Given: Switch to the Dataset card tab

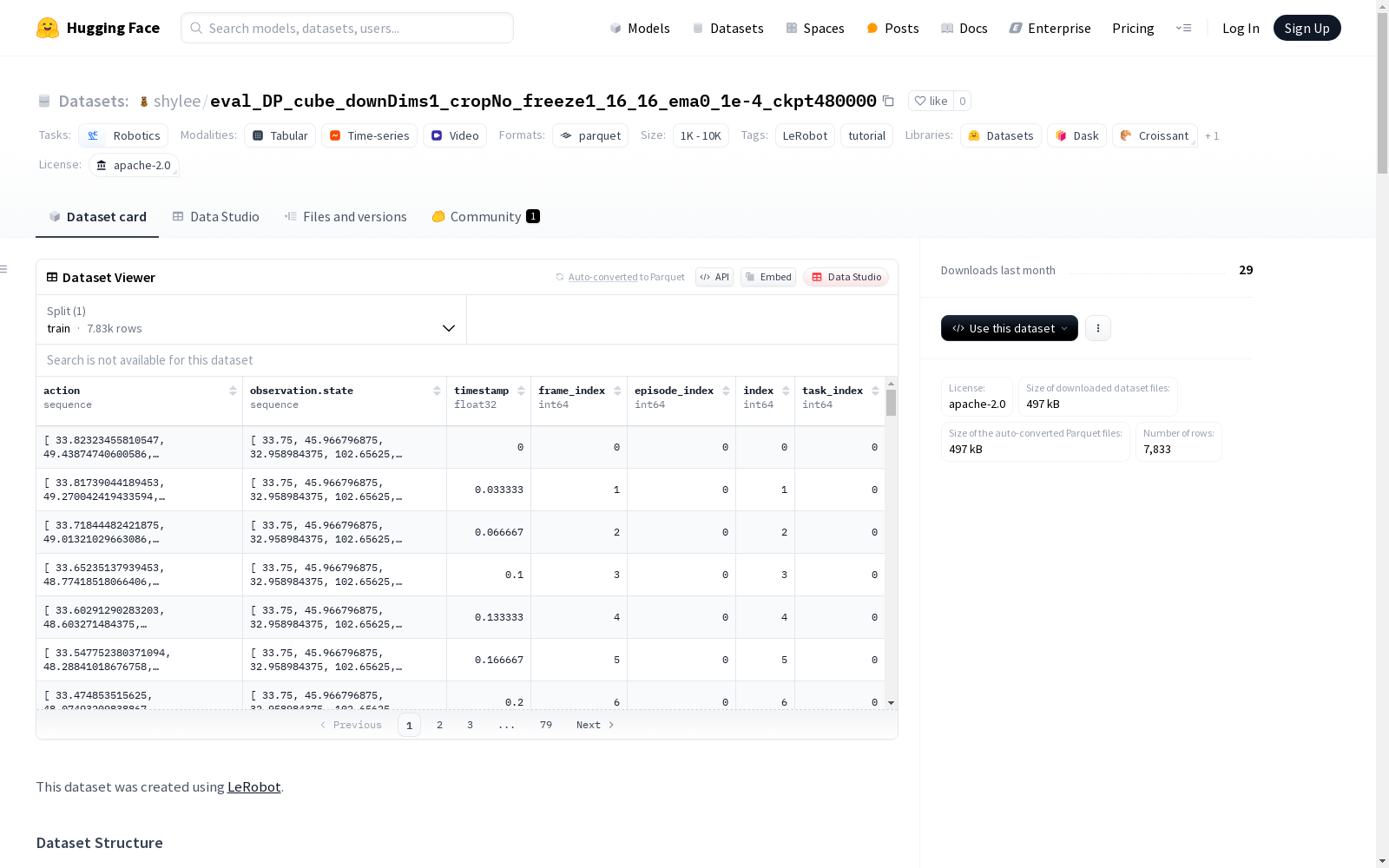Looking at the screenshot, I should click(x=97, y=217).
